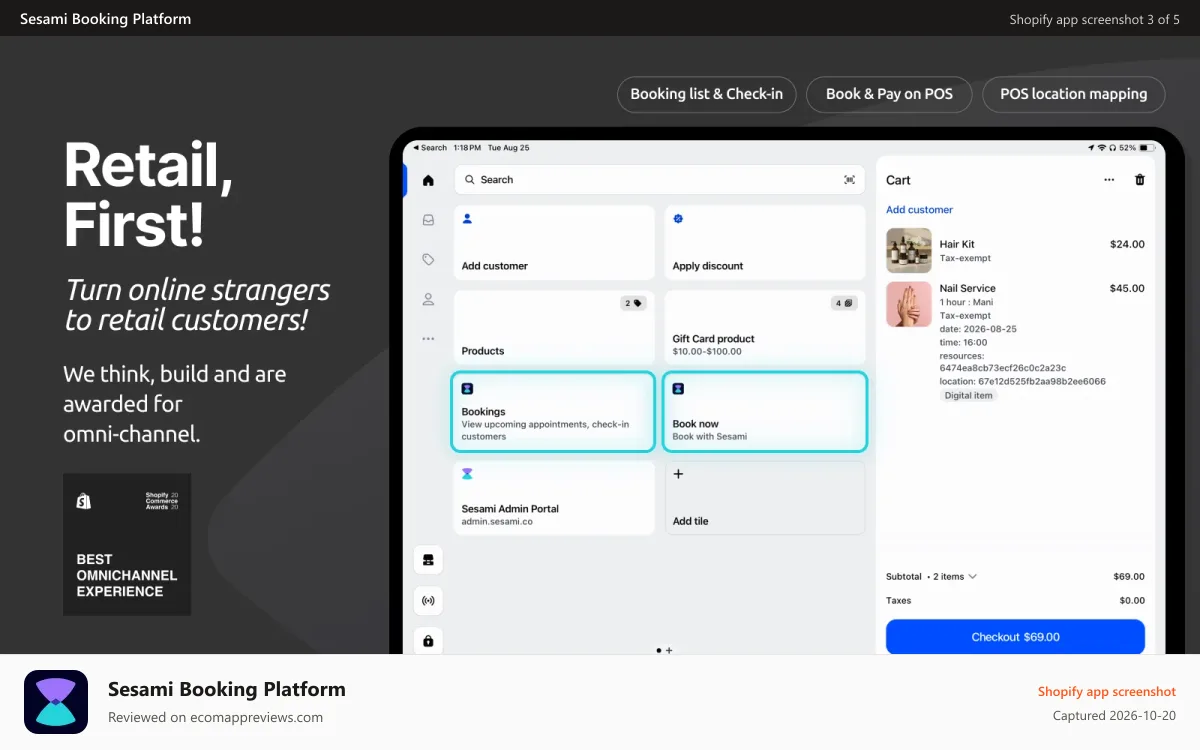Click the Book with Sesami tile
This screenshot has height=750, width=1200.
coord(765,412)
